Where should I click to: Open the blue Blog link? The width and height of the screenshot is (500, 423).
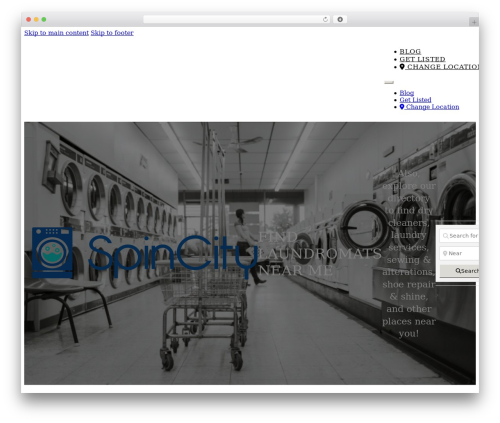[407, 93]
